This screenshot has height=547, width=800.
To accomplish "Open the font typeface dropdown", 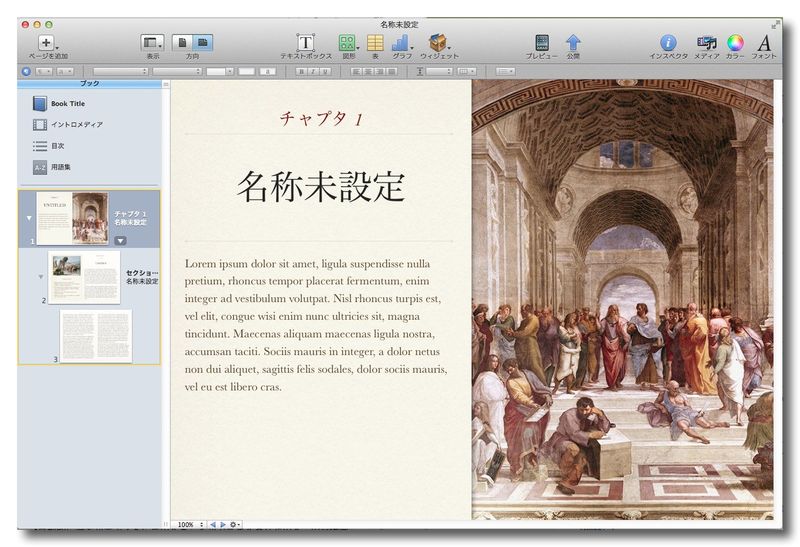I will (177, 71).
